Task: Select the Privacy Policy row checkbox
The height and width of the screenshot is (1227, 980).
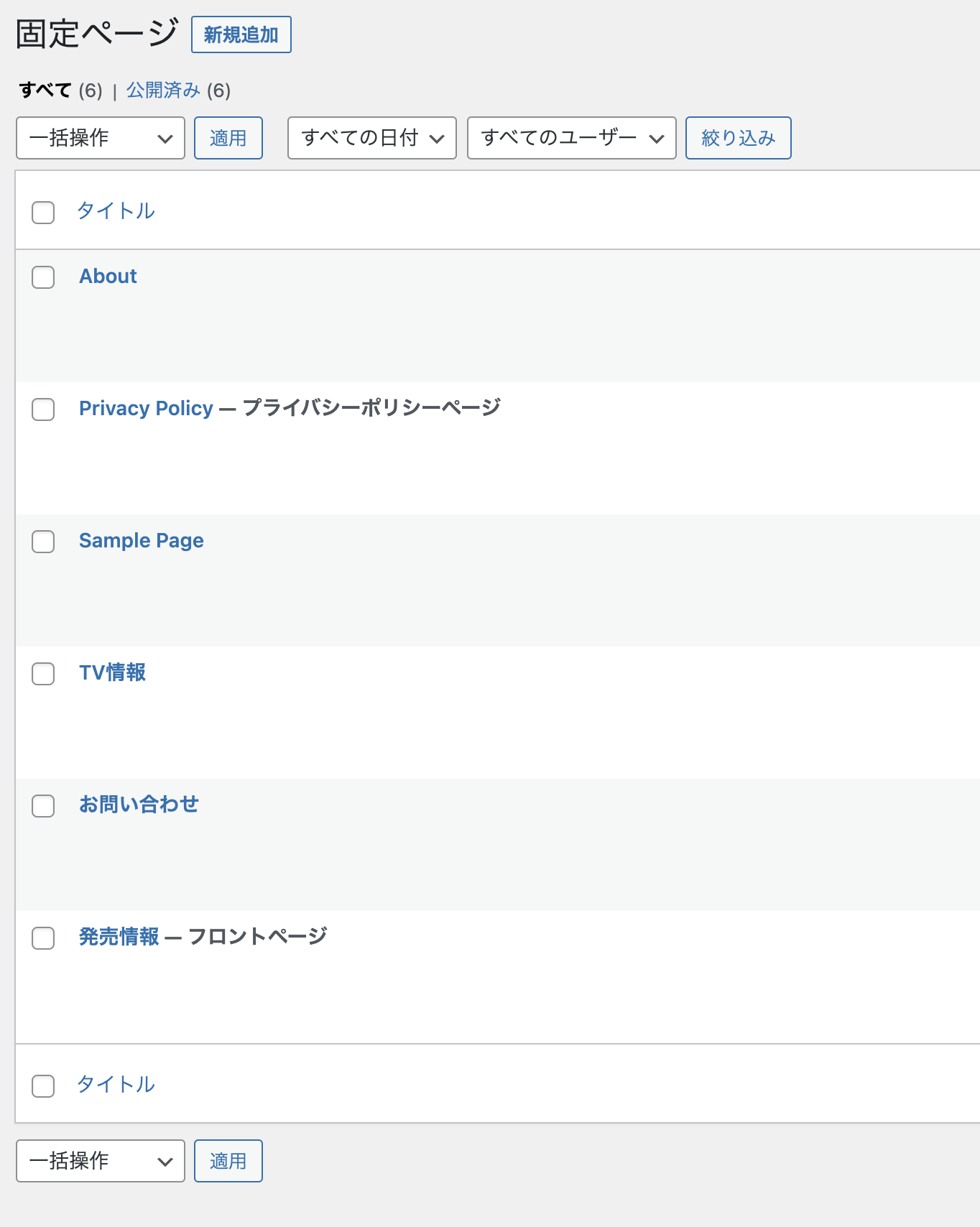Action: point(43,409)
